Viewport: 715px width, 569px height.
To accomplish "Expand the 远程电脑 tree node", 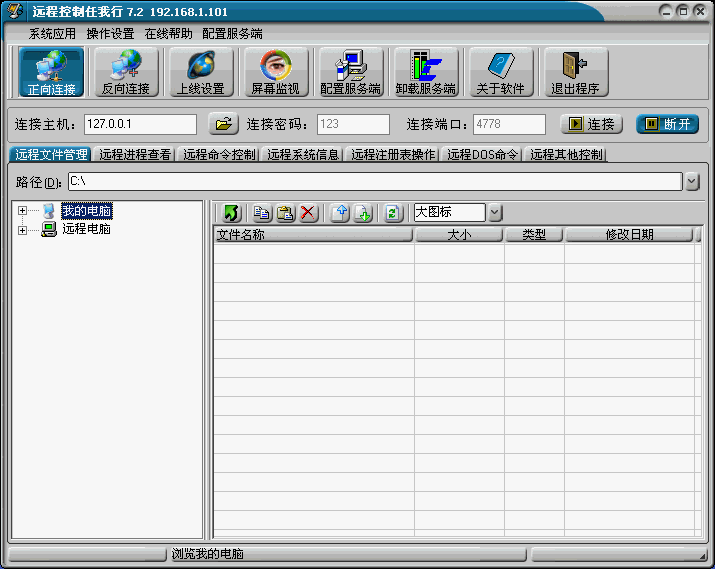I will (x=22, y=230).
